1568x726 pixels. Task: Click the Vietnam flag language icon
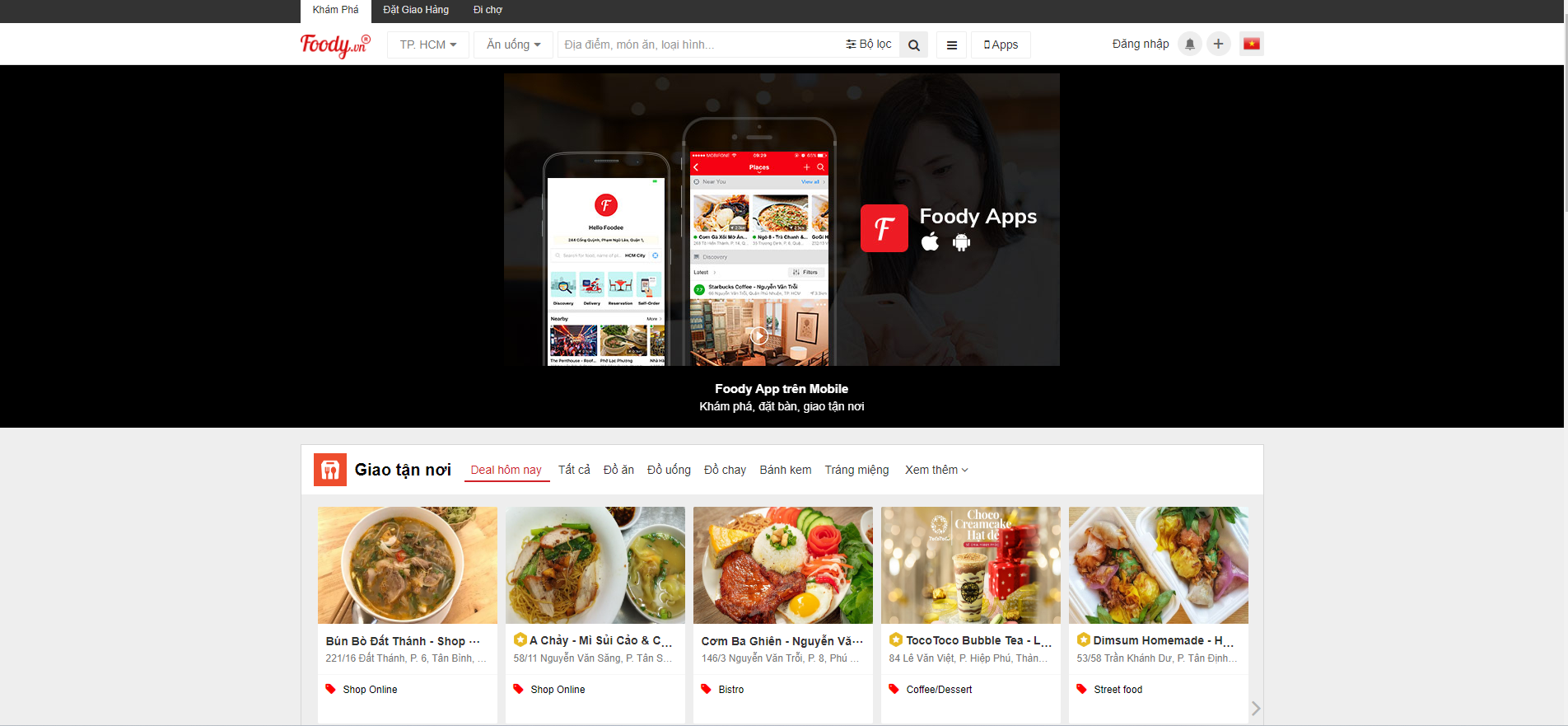point(1252,44)
